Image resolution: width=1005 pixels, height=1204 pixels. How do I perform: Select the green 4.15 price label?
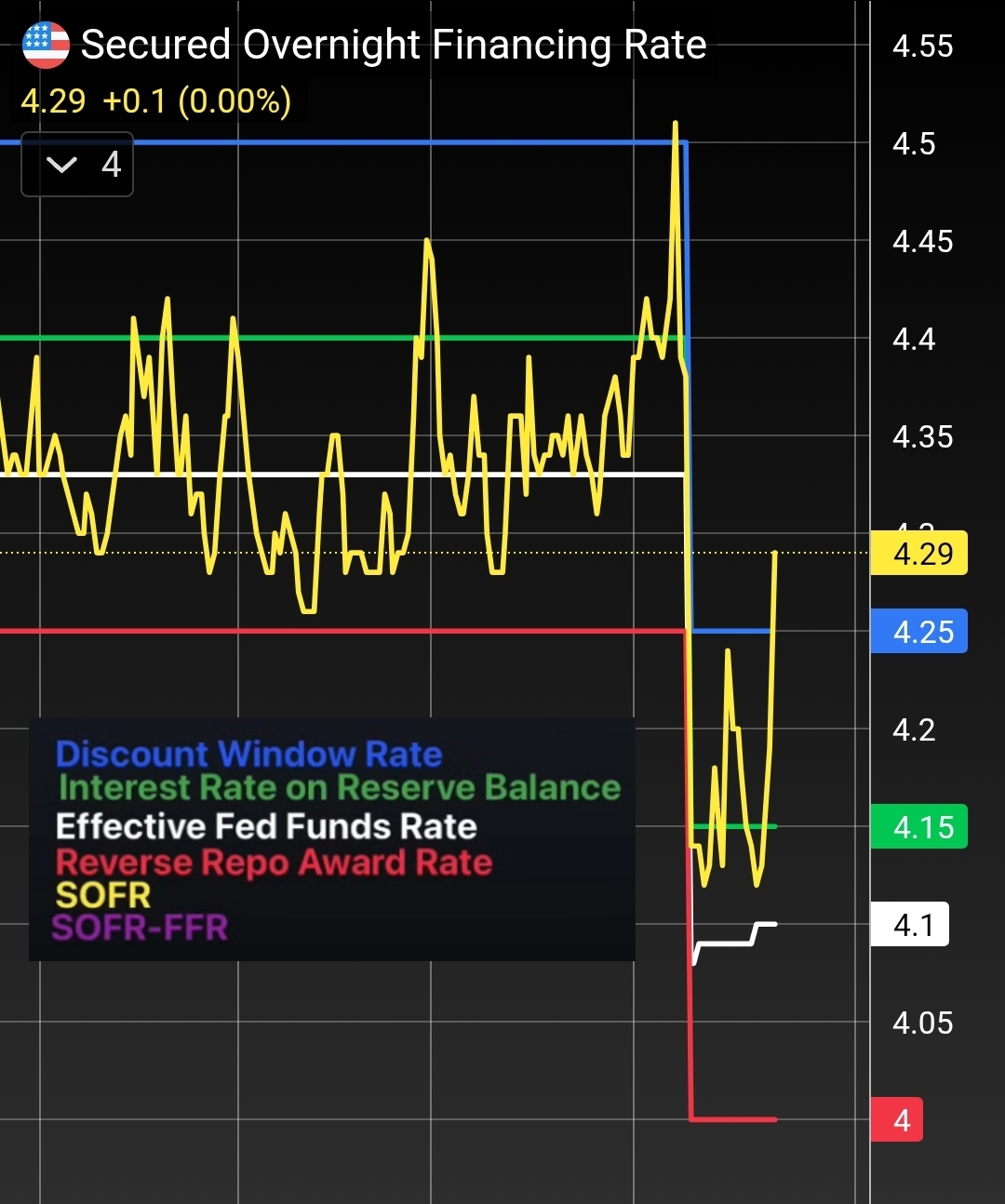point(919,826)
